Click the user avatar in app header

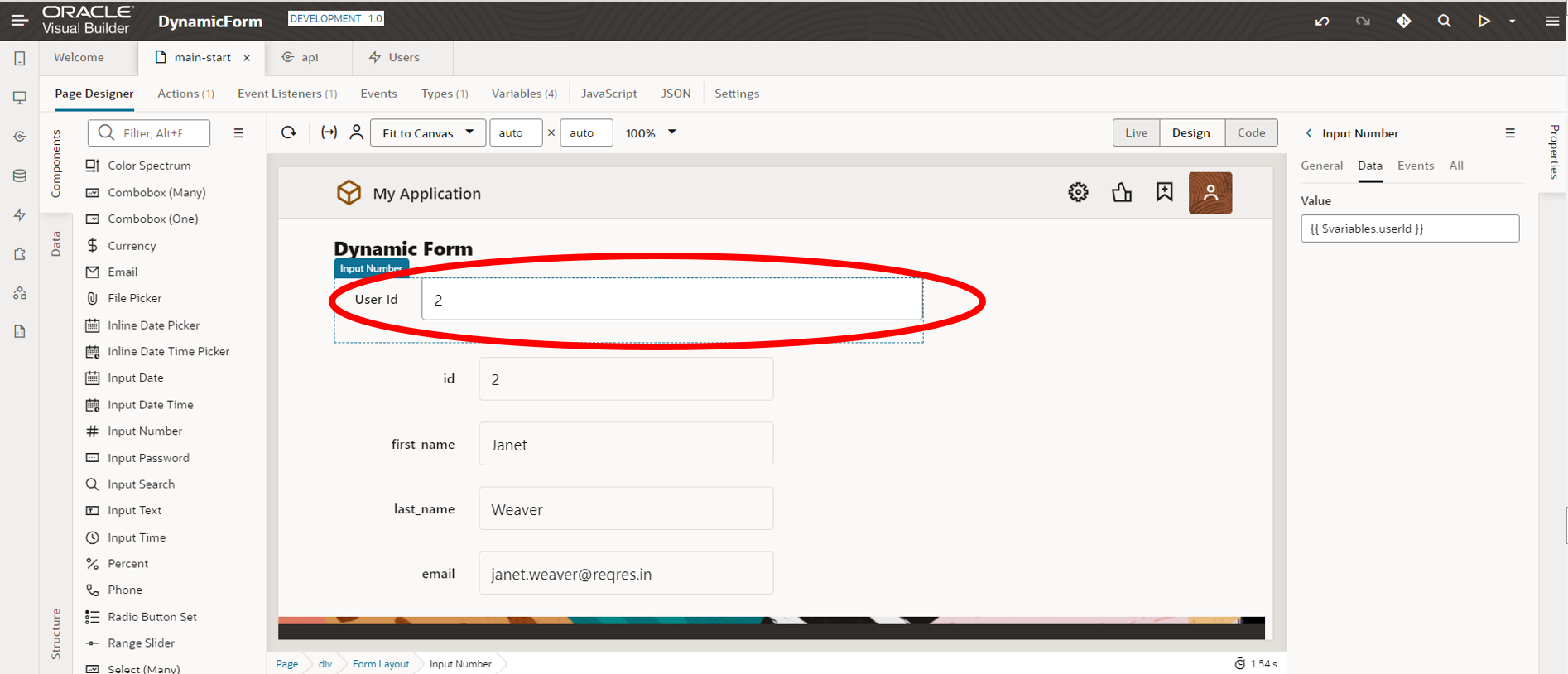tap(1210, 193)
